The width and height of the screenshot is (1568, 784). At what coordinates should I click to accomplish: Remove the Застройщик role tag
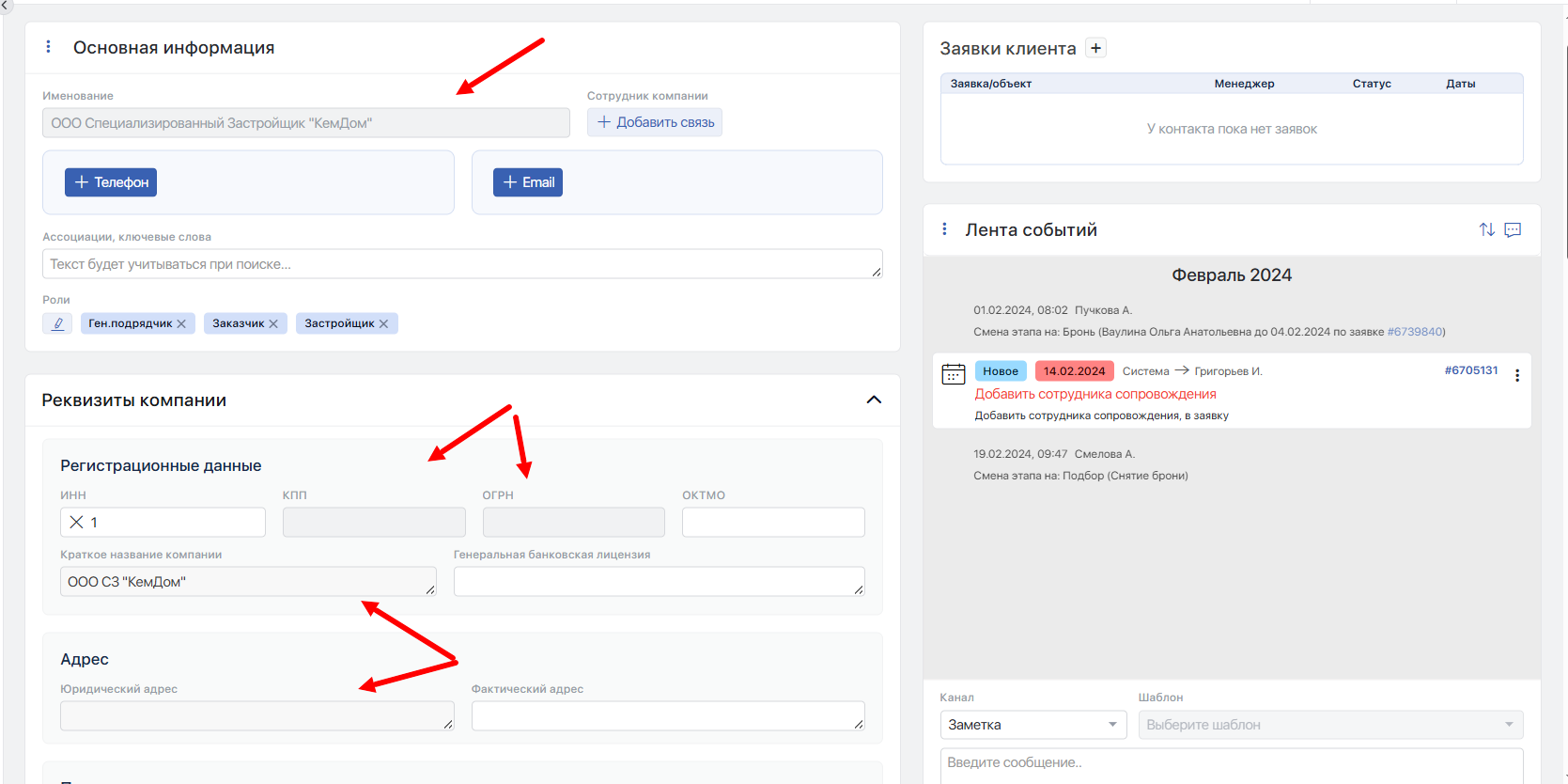(383, 323)
